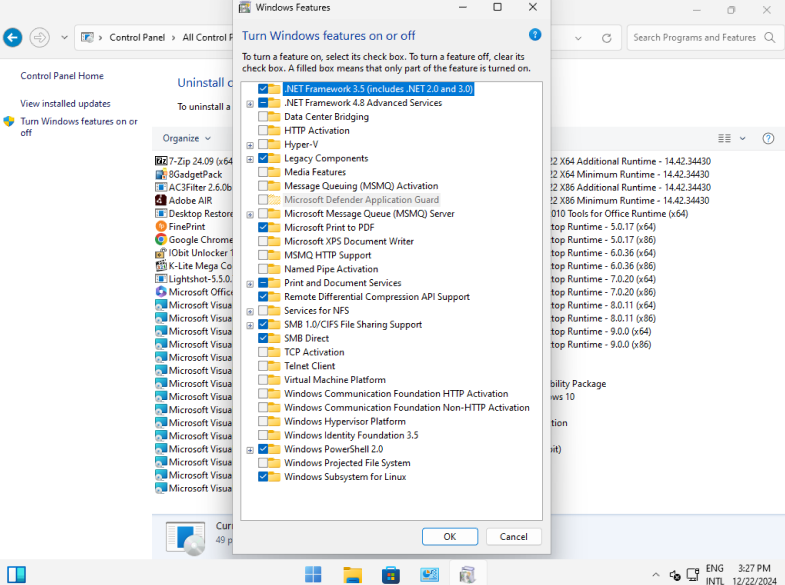Expand the Services for NFS node

(250, 312)
